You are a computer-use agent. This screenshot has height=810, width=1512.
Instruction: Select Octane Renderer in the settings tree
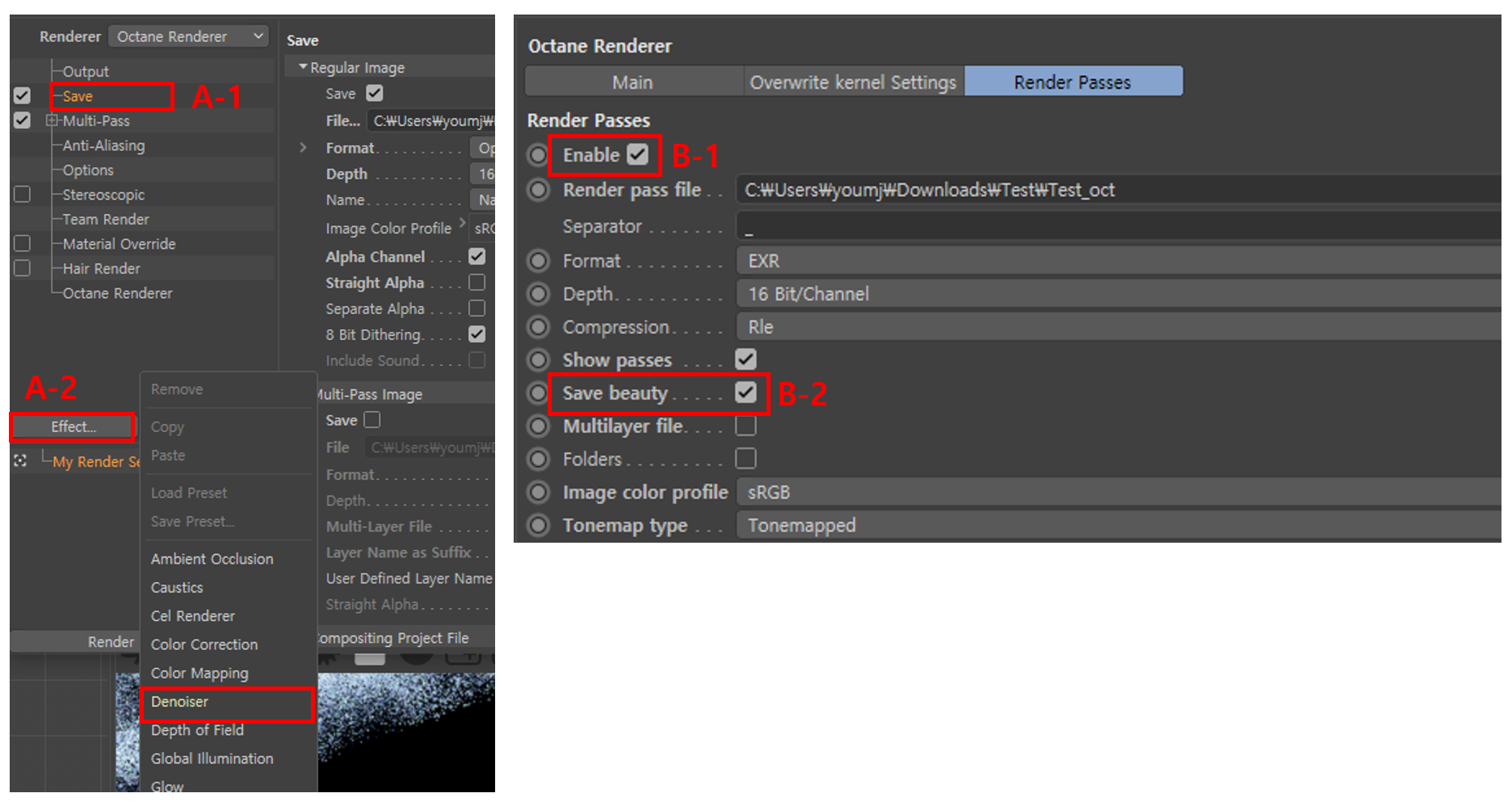pyautogui.click(x=117, y=293)
